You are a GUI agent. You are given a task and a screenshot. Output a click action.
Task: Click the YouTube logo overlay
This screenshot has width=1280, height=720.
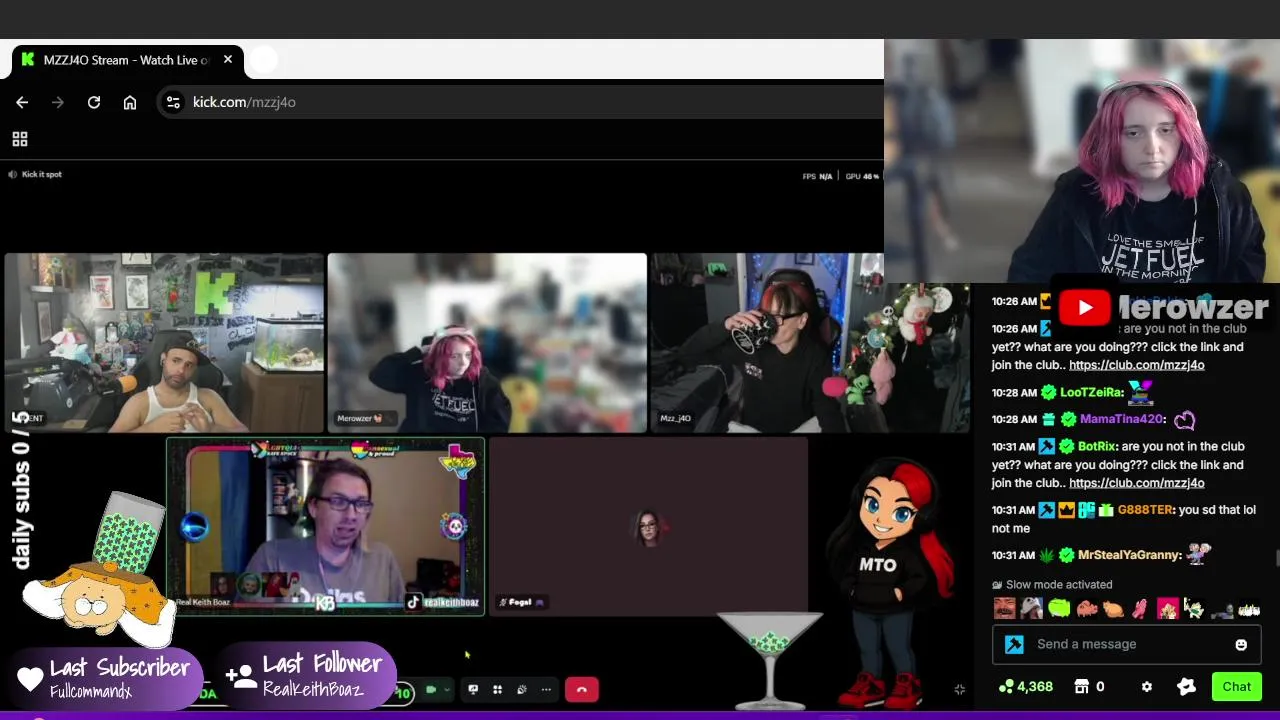pyautogui.click(x=1084, y=308)
